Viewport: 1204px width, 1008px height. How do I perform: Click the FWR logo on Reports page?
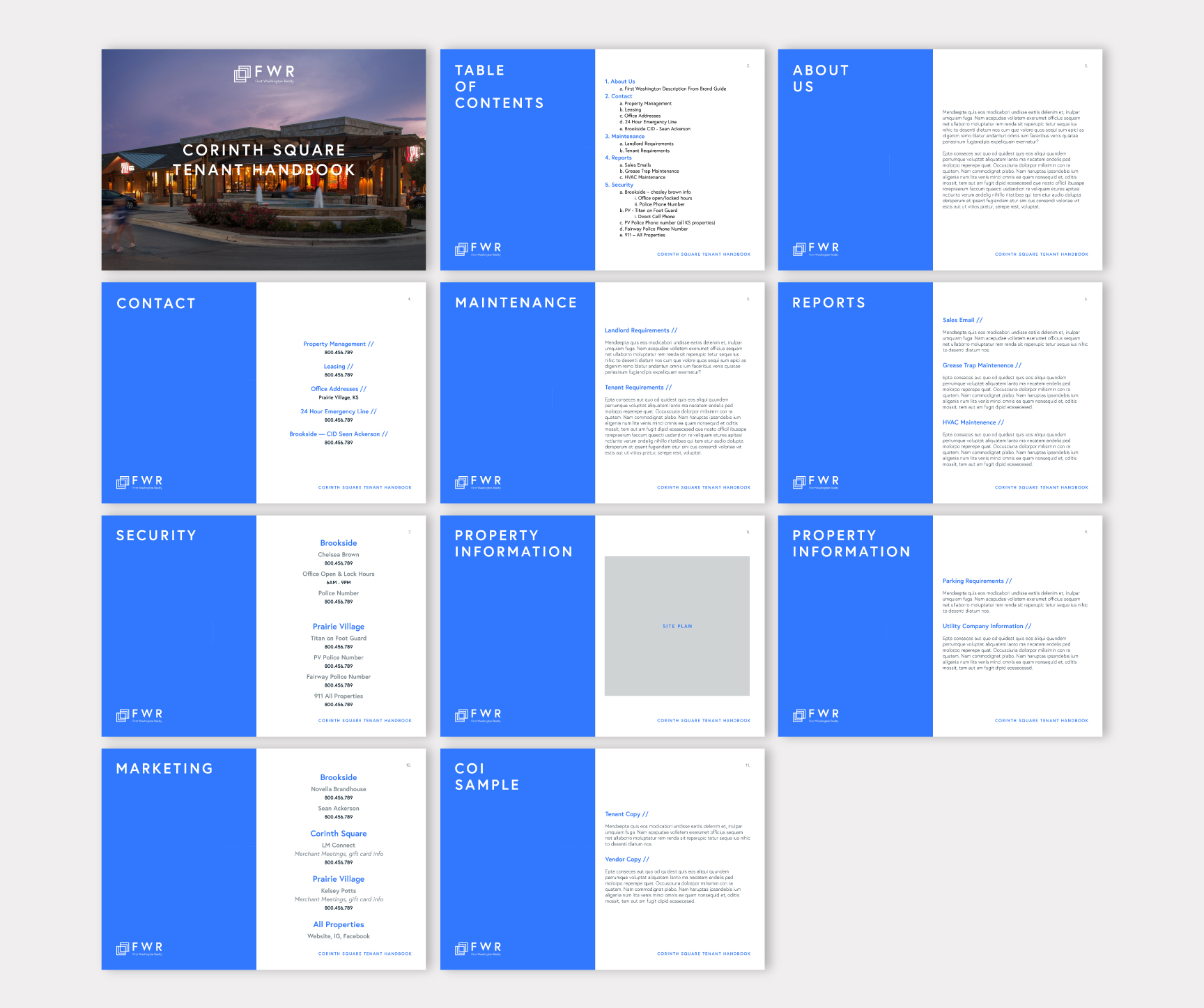pos(816,482)
